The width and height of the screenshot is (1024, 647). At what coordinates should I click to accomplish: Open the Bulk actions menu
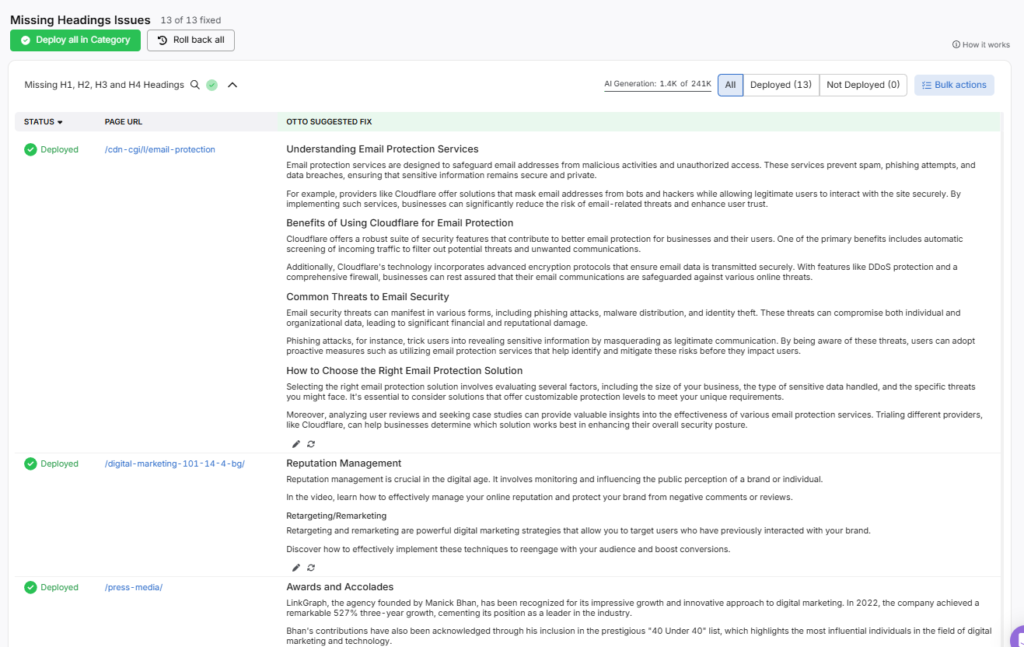pos(954,85)
